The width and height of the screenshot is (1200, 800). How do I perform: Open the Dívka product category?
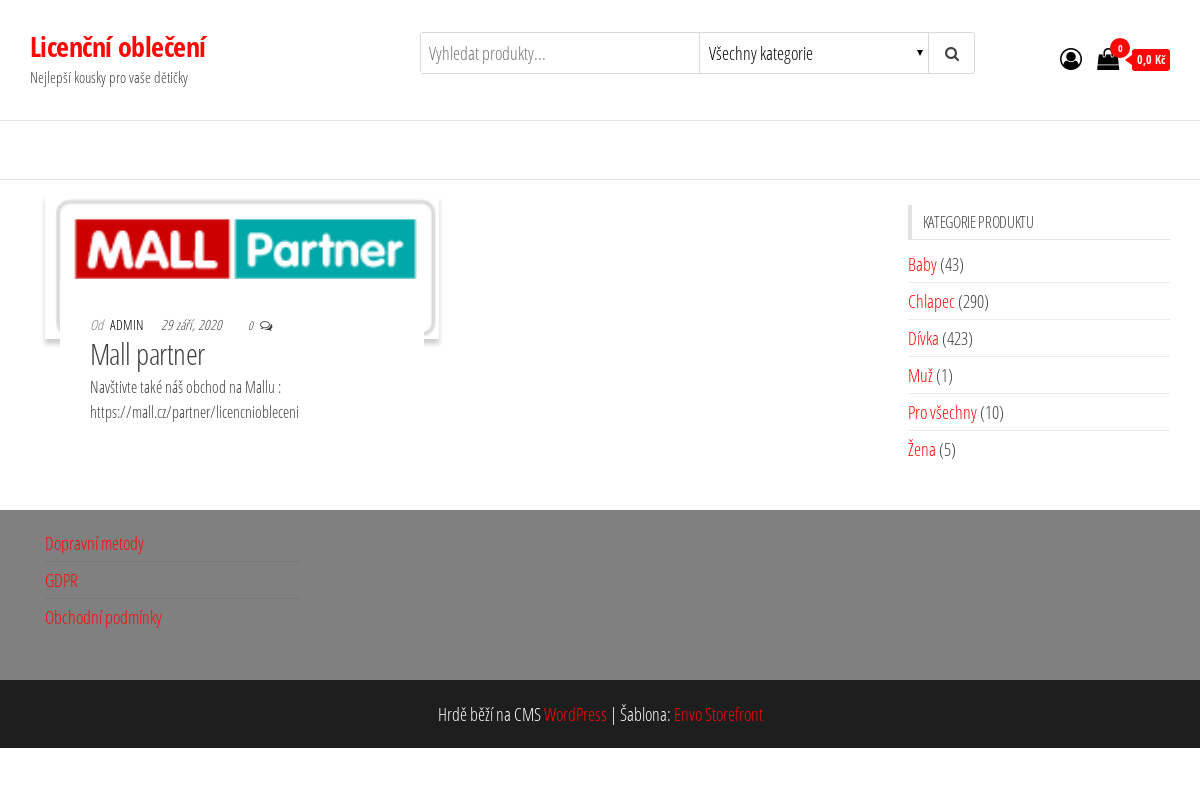coord(923,338)
